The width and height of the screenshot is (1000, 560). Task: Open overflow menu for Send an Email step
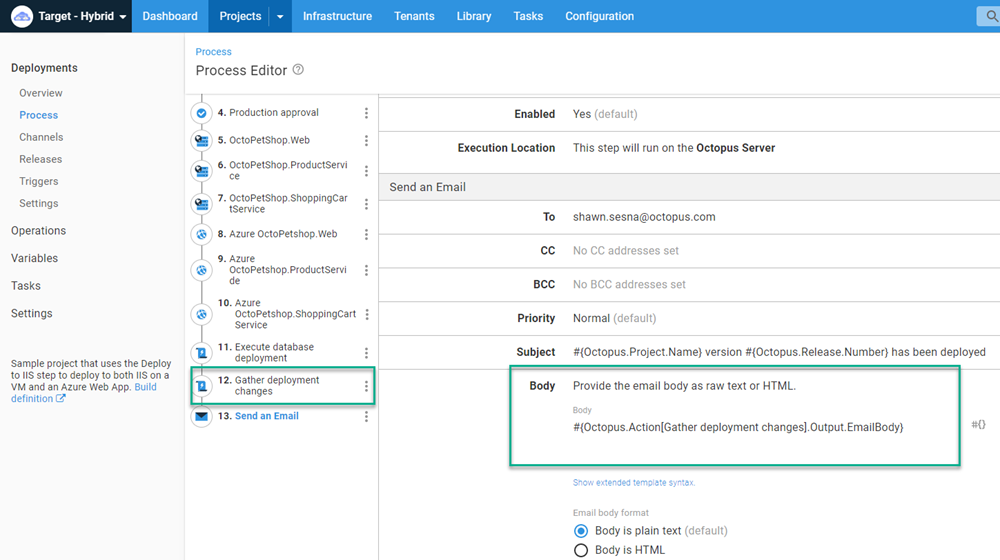pos(366,417)
